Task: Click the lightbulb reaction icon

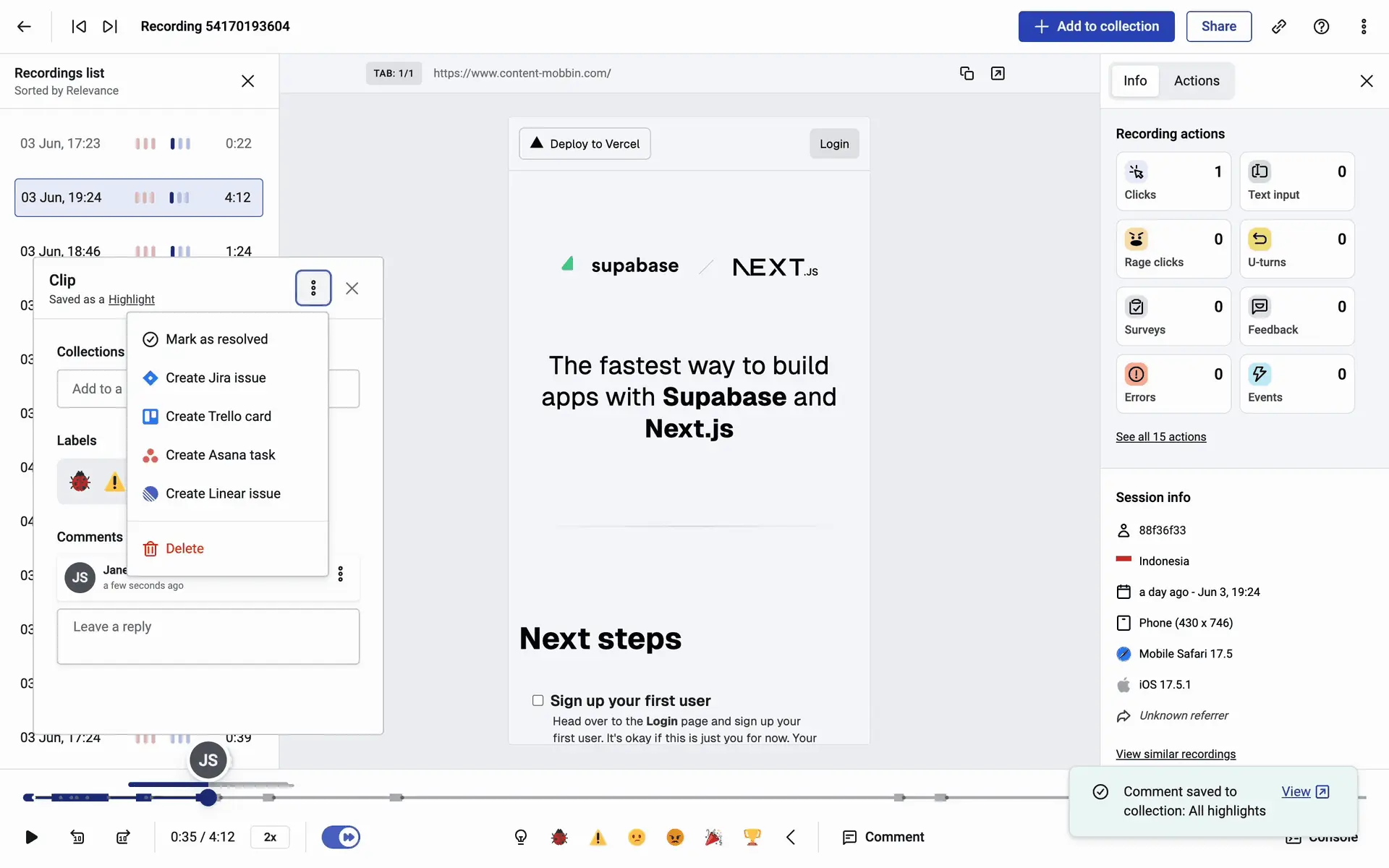Action: click(521, 837)
